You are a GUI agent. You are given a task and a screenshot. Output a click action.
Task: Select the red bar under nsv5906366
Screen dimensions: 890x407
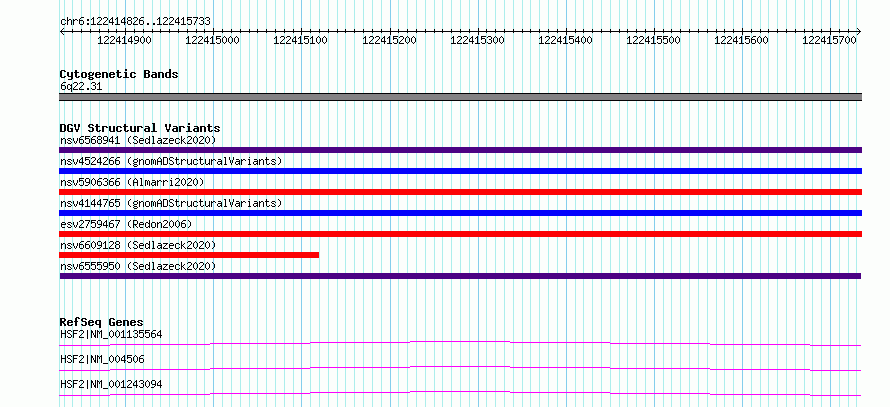coord(460,192)
